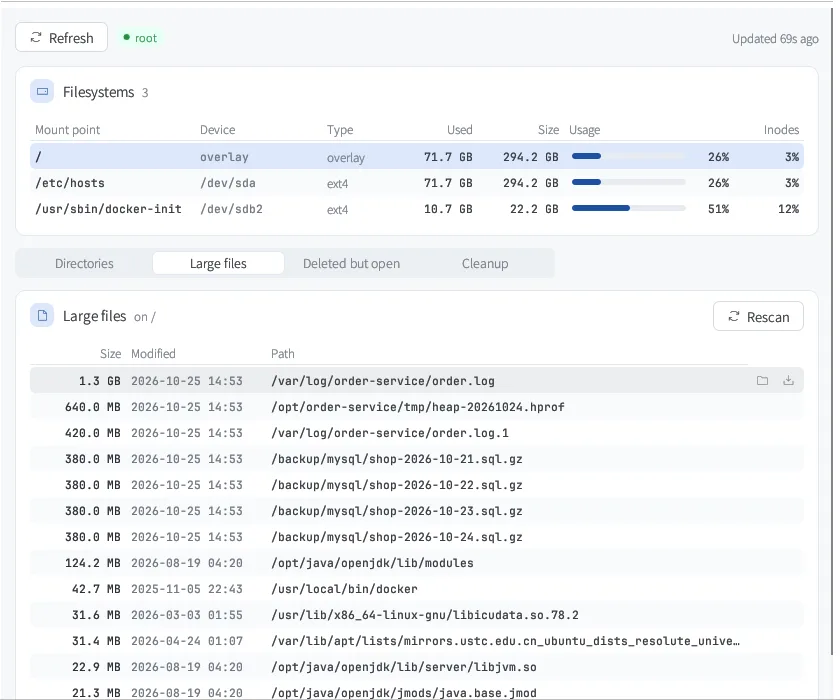Image resolution: width=840 pixels, height=700 pixels.
Task: Click the Size column header in Filesystems
Action: pyautogui.click(x=548, y=130)
